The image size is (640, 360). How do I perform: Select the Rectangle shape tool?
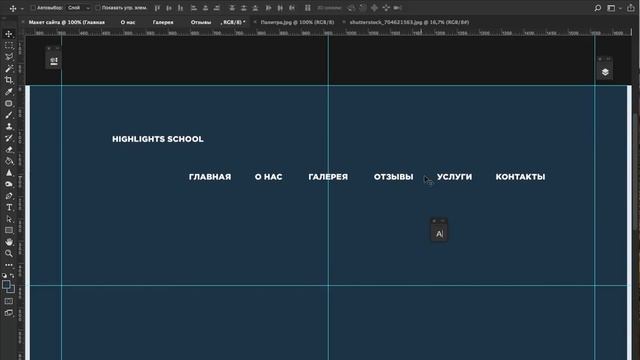(9, 231)
